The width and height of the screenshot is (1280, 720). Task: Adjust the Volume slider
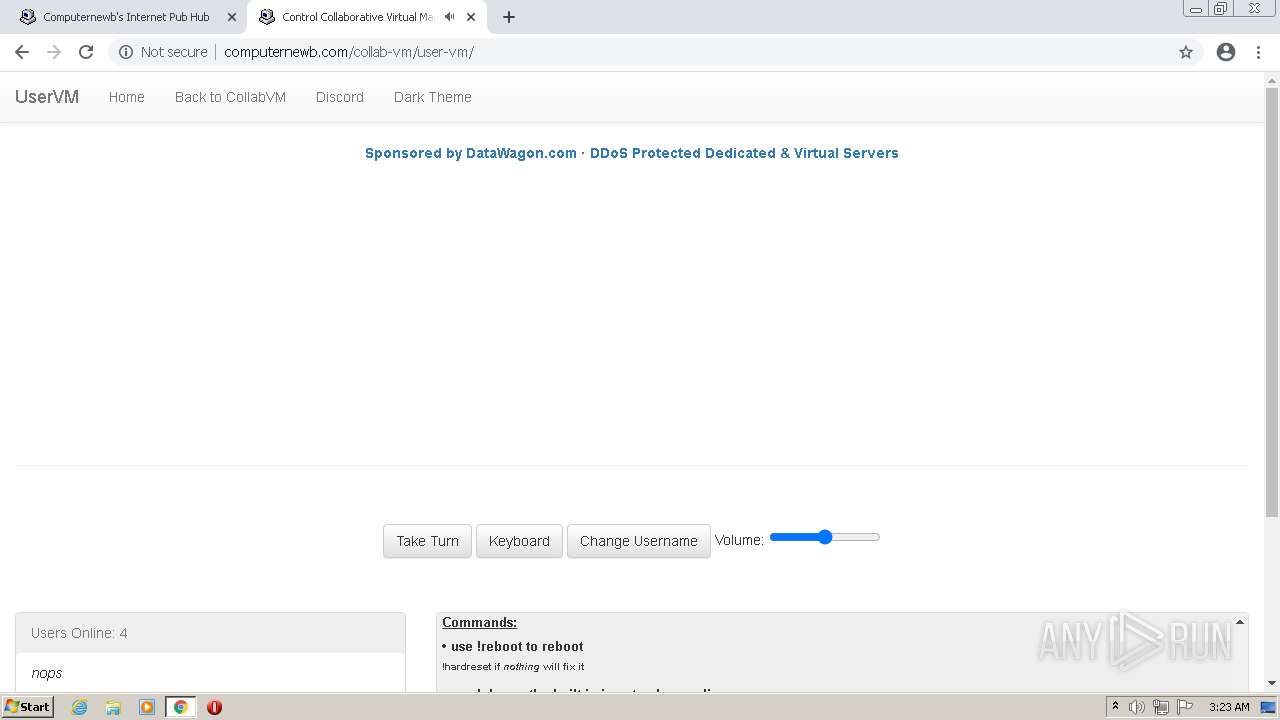point(824,537)
